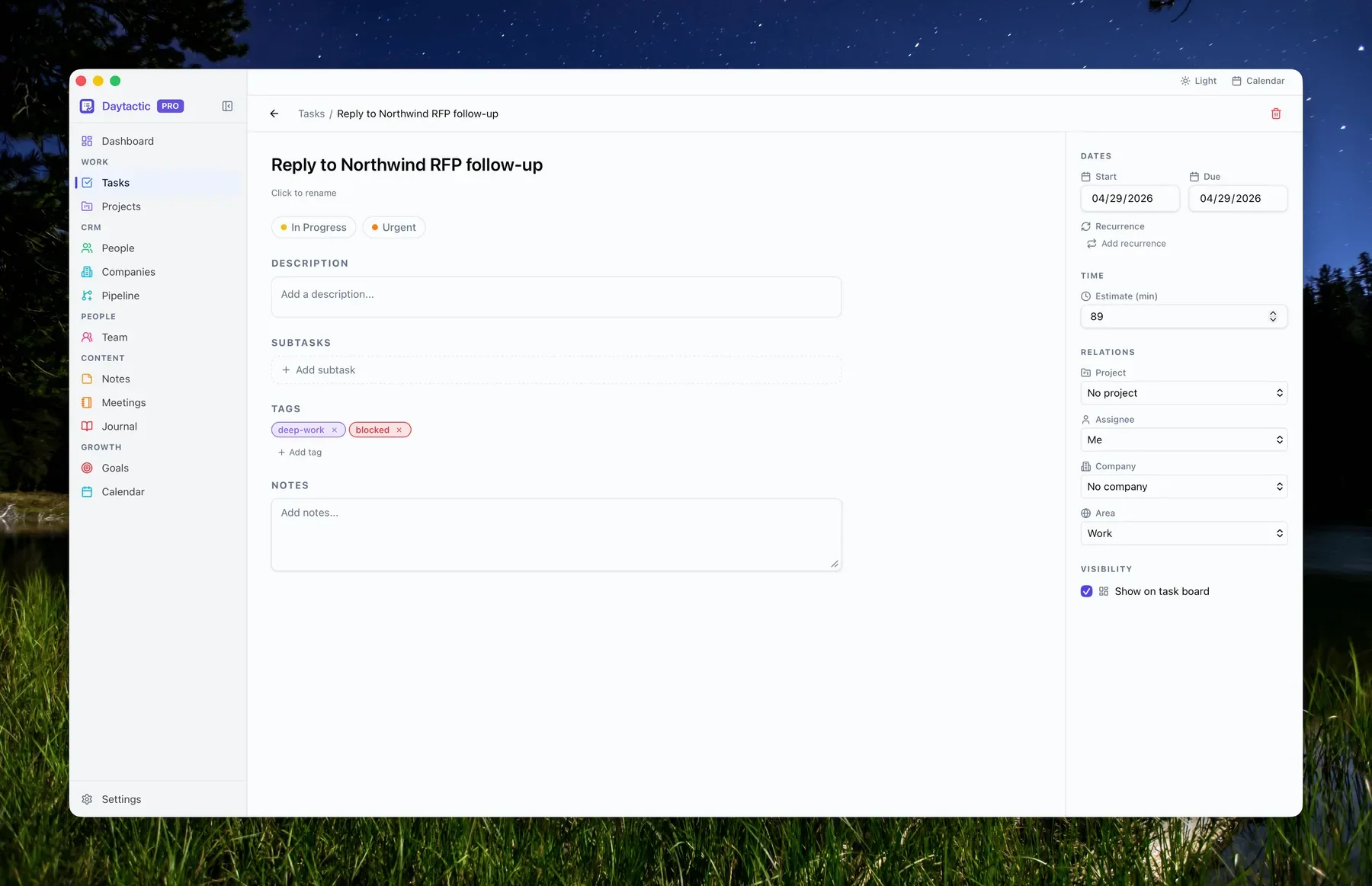Open Calendar from the top bar
Screen dimensions: 1372x886
point(1258,81)
